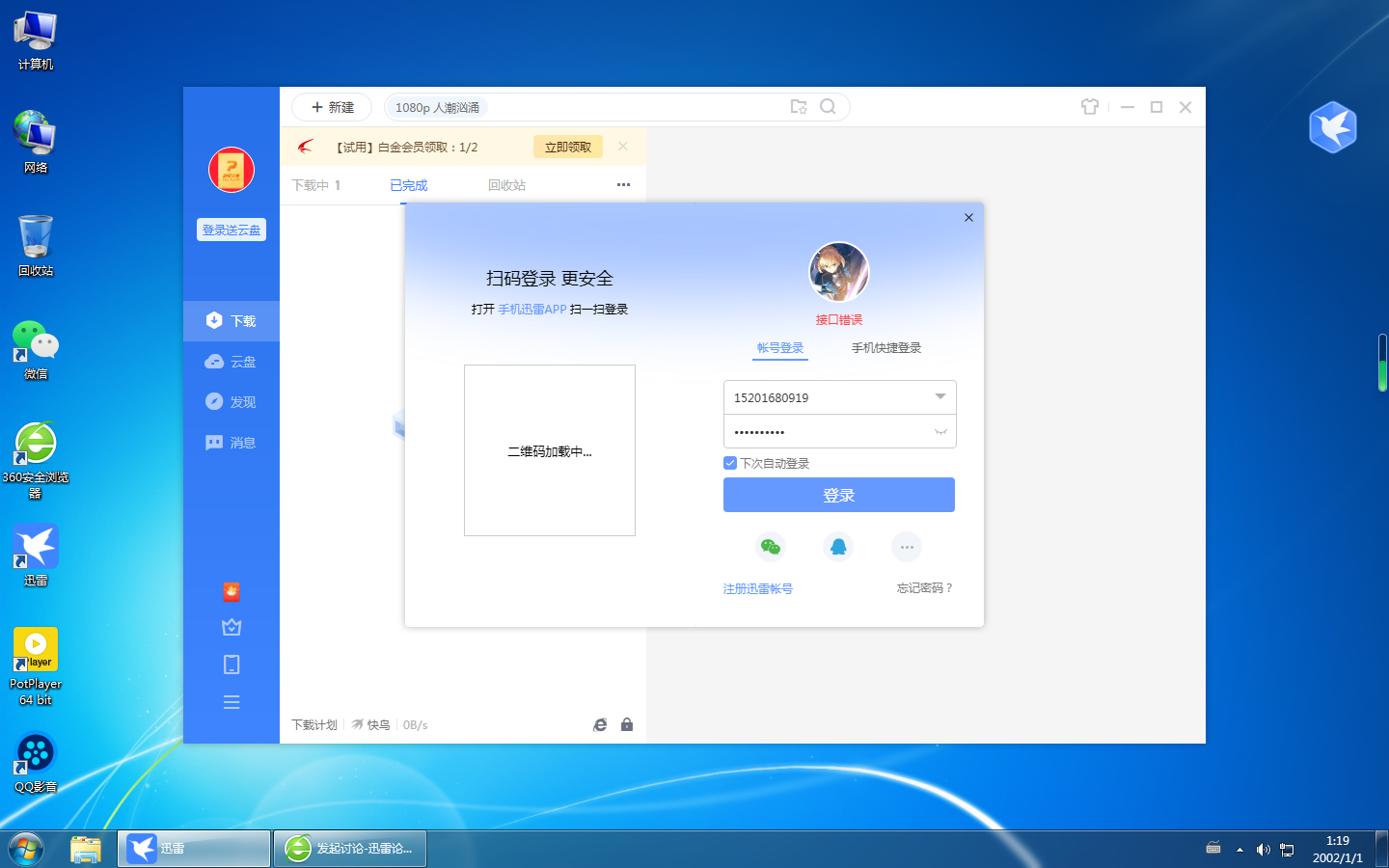Expand the account number dropdown arrow
Viewport: 1389px width, 868px height.
(x=939, y=396)
